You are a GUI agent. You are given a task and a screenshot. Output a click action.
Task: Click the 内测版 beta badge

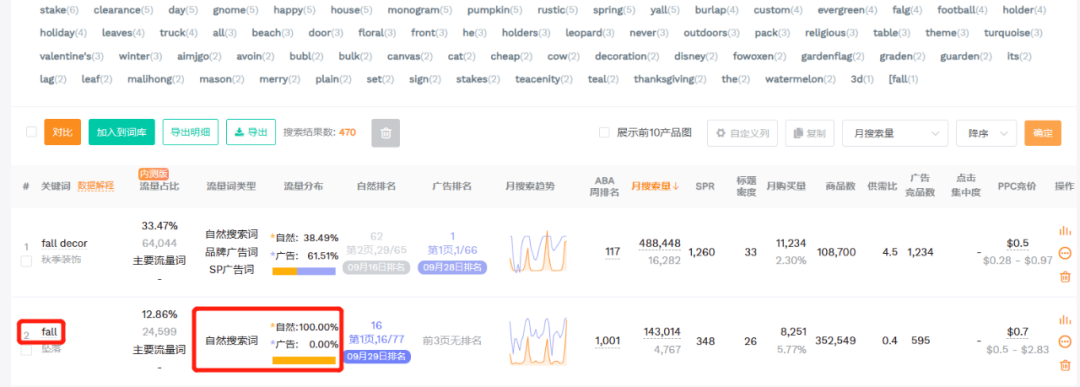point(154,174)
